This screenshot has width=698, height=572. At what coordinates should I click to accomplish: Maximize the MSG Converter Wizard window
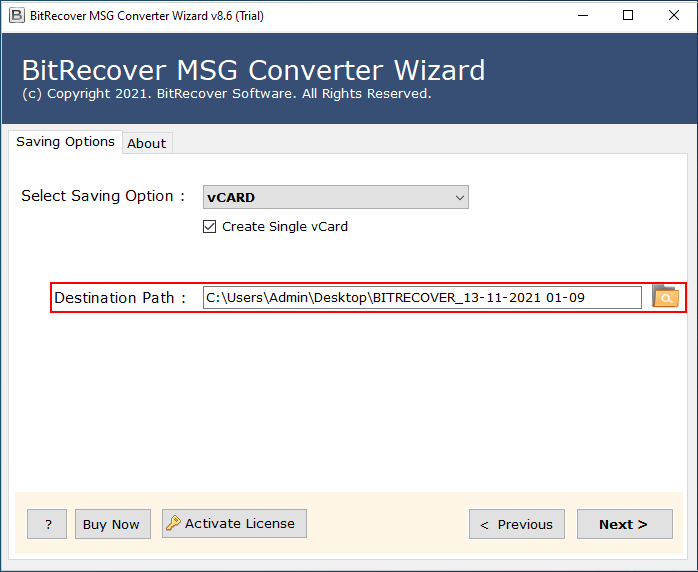click(x=628, y=16)
